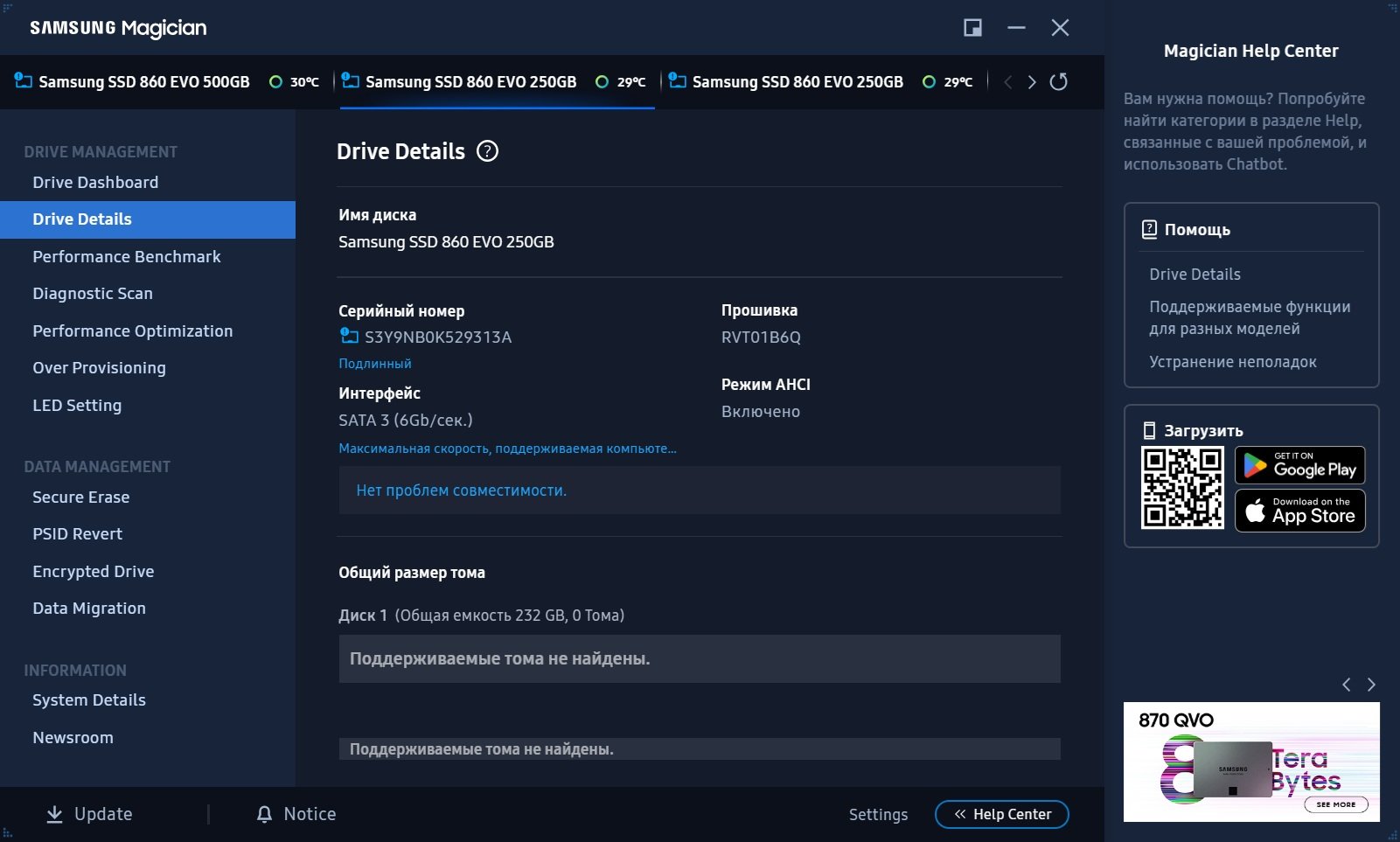Click the Update download icon
Image resolution: width=1400 pixels, height=842 pixels.
(54, 814)
